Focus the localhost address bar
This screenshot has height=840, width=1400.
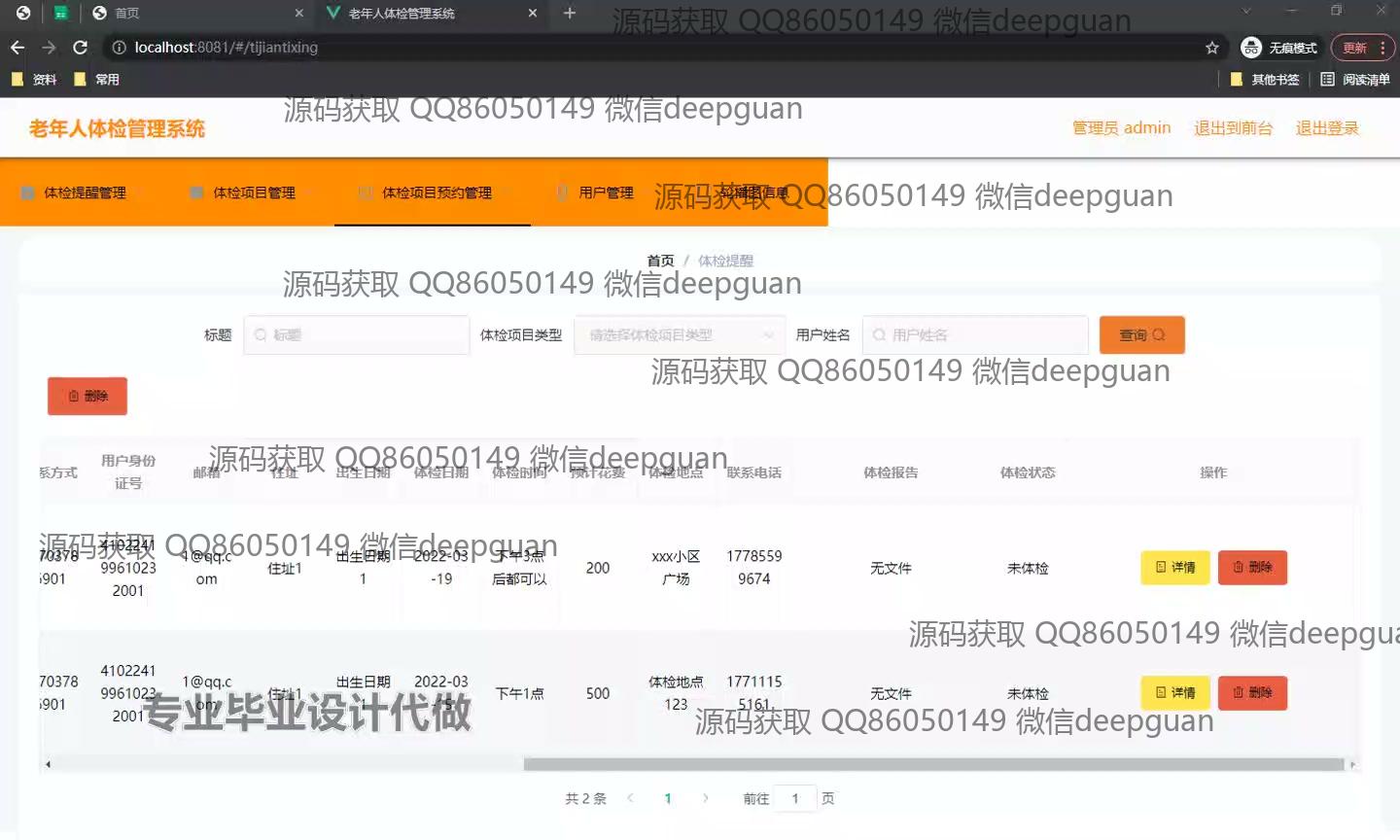click(x=661, y=48)
